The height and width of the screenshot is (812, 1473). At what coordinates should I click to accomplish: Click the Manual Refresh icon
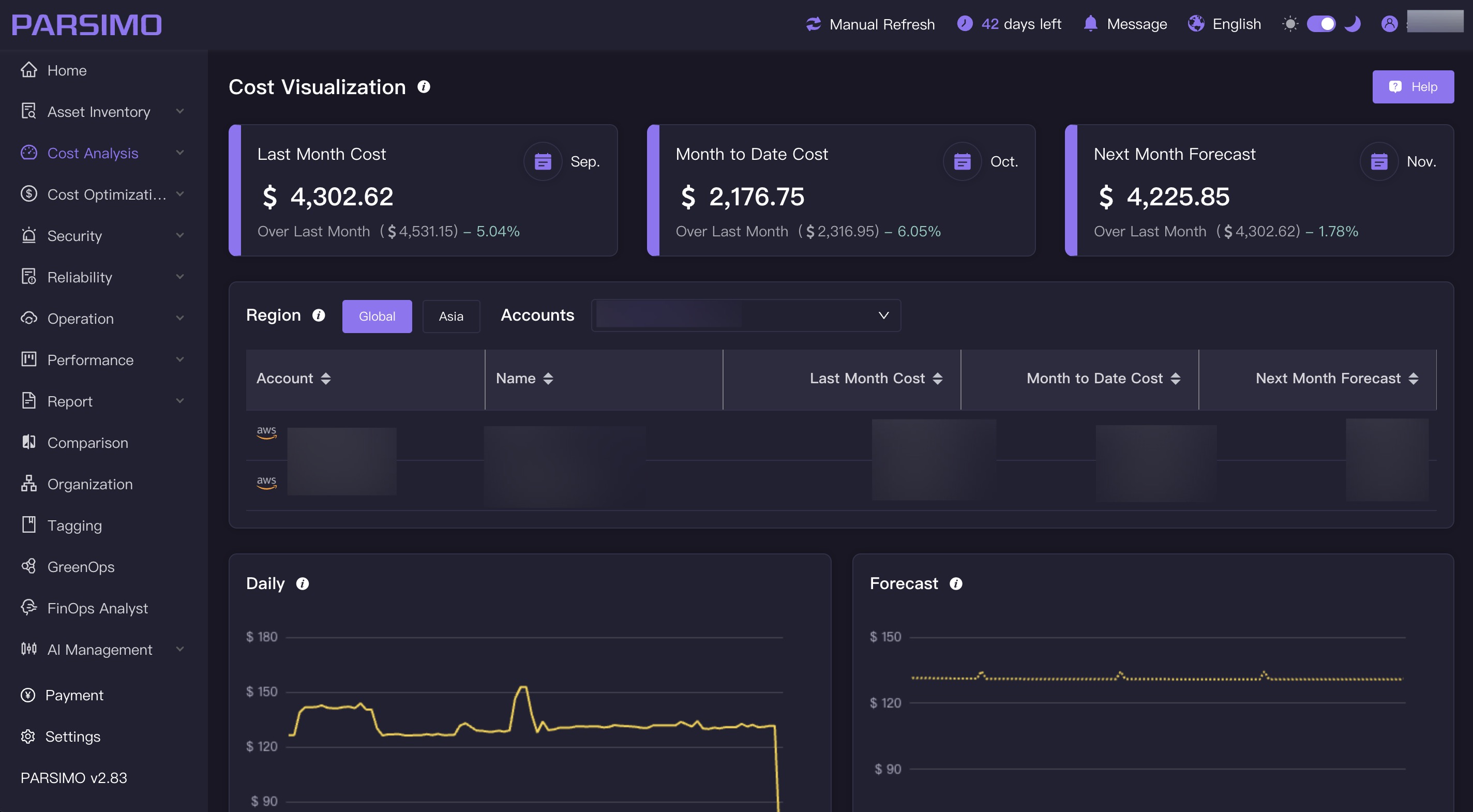(813, 24)
